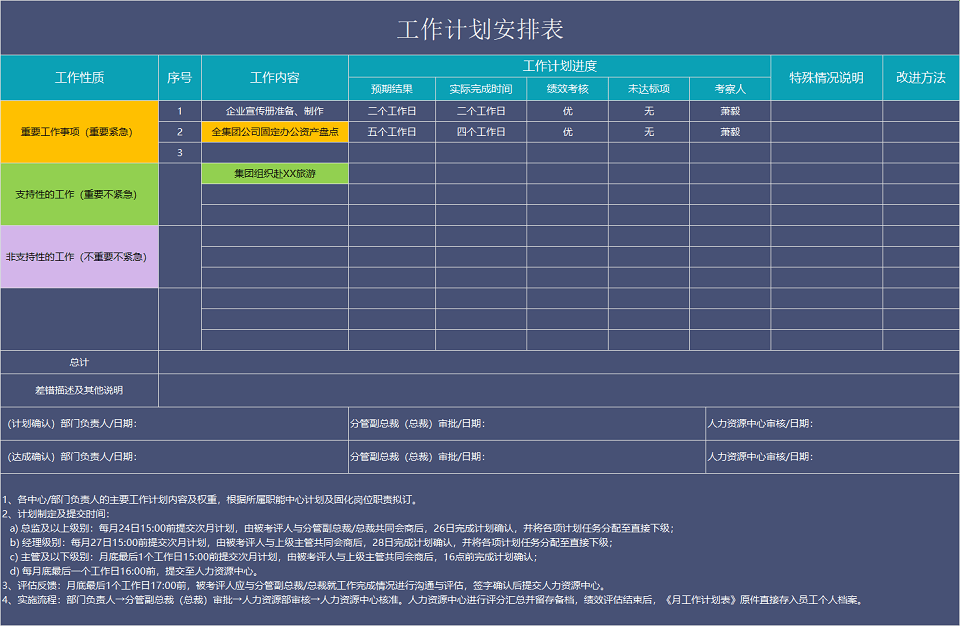Select the yellow 重要工作事项 category cell
The width and height of the screenshot is (960, 626).
click(x=79, y=131)
